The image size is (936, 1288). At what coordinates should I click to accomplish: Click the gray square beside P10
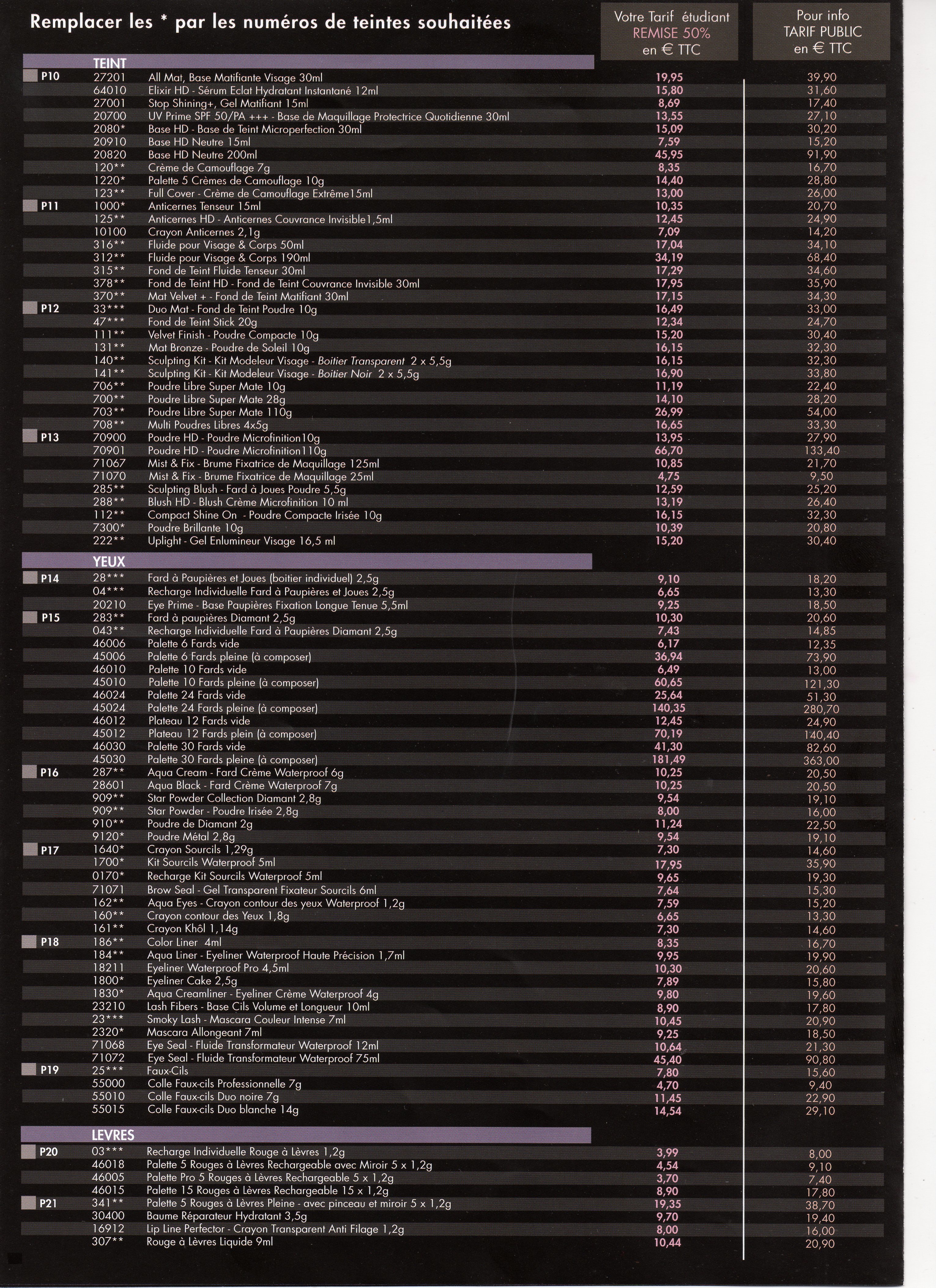[30, 76]
